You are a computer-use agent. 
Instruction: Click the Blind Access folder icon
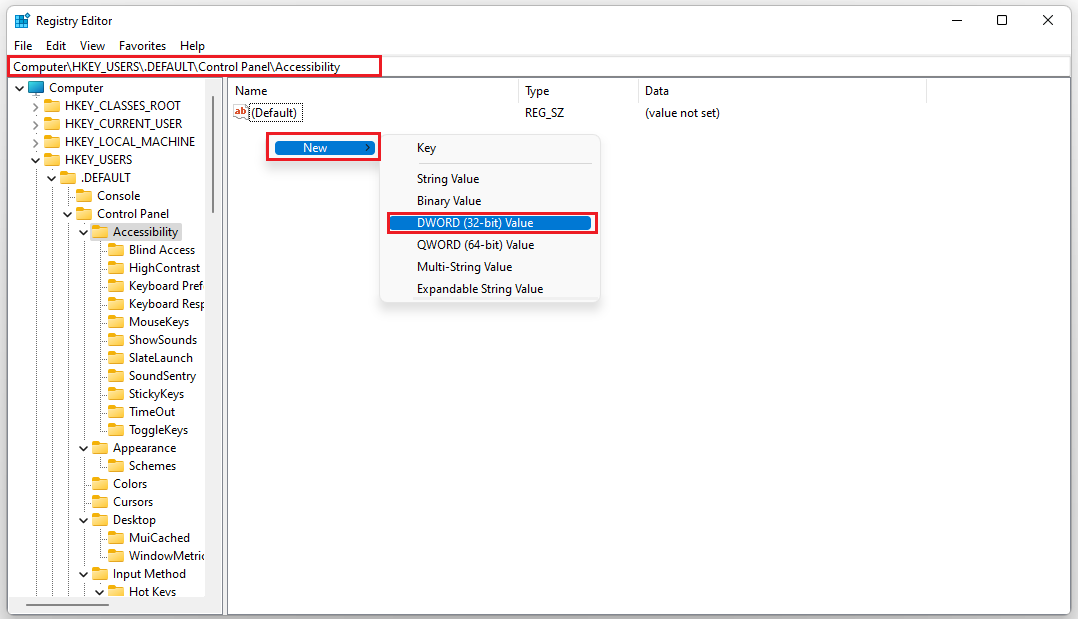[116, 250]
